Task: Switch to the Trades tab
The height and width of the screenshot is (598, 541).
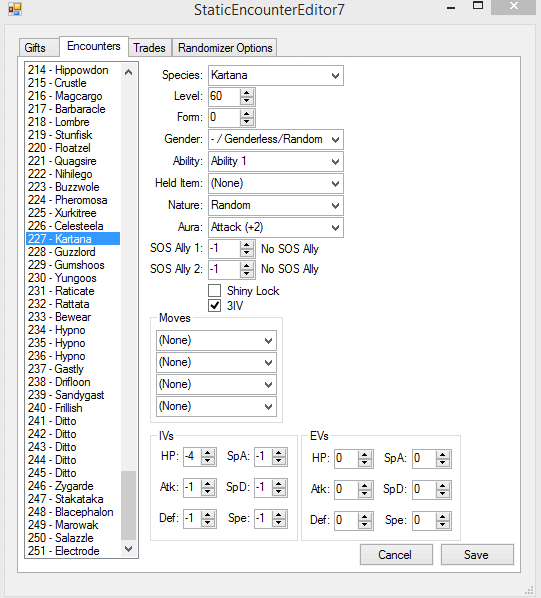Action: (x=149, y=48)
